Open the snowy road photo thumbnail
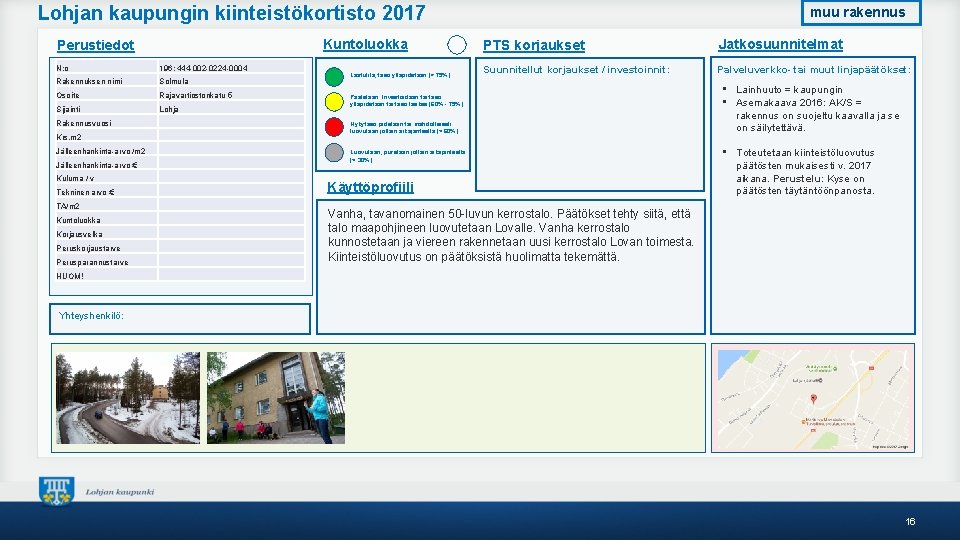Screen dimensions: 960x540 (128, 397)
